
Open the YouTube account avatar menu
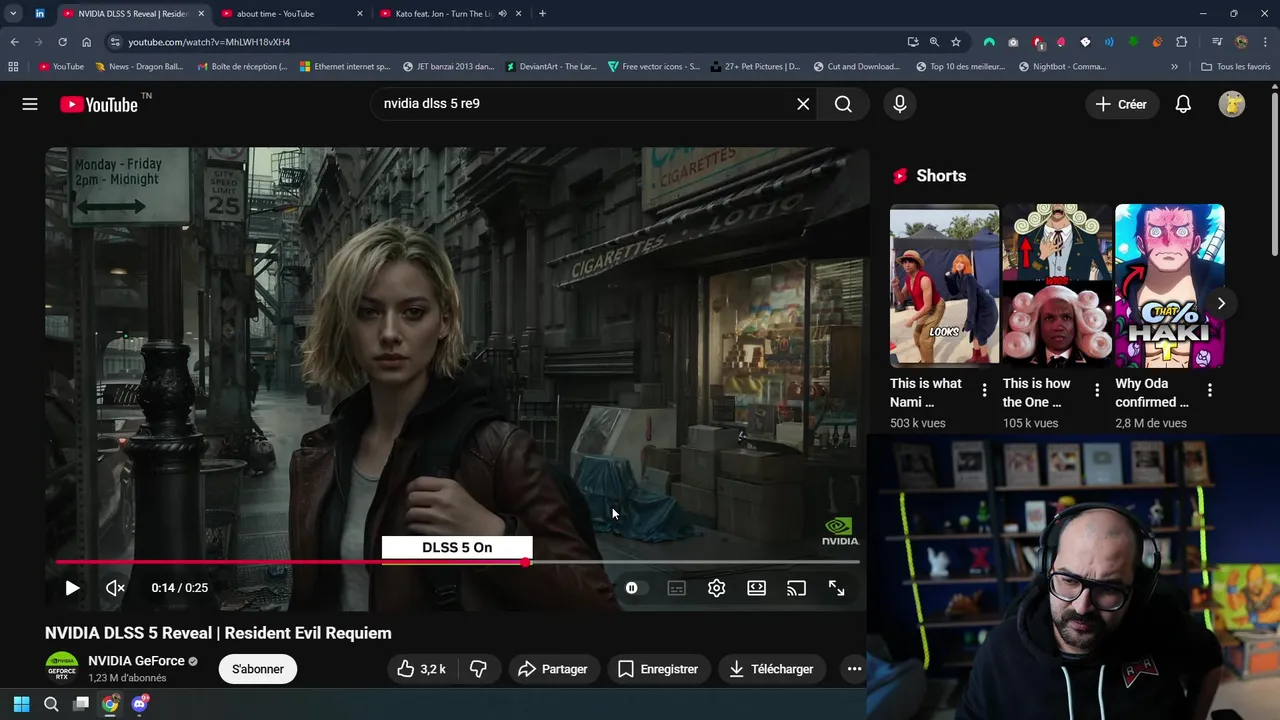coord(1232,104)
